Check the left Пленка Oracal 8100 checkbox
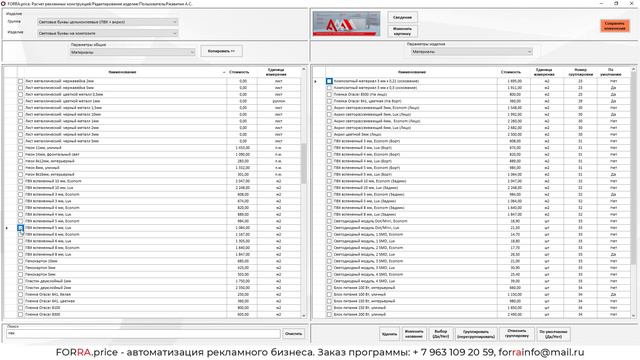640x360 pixels. [20, 308]
